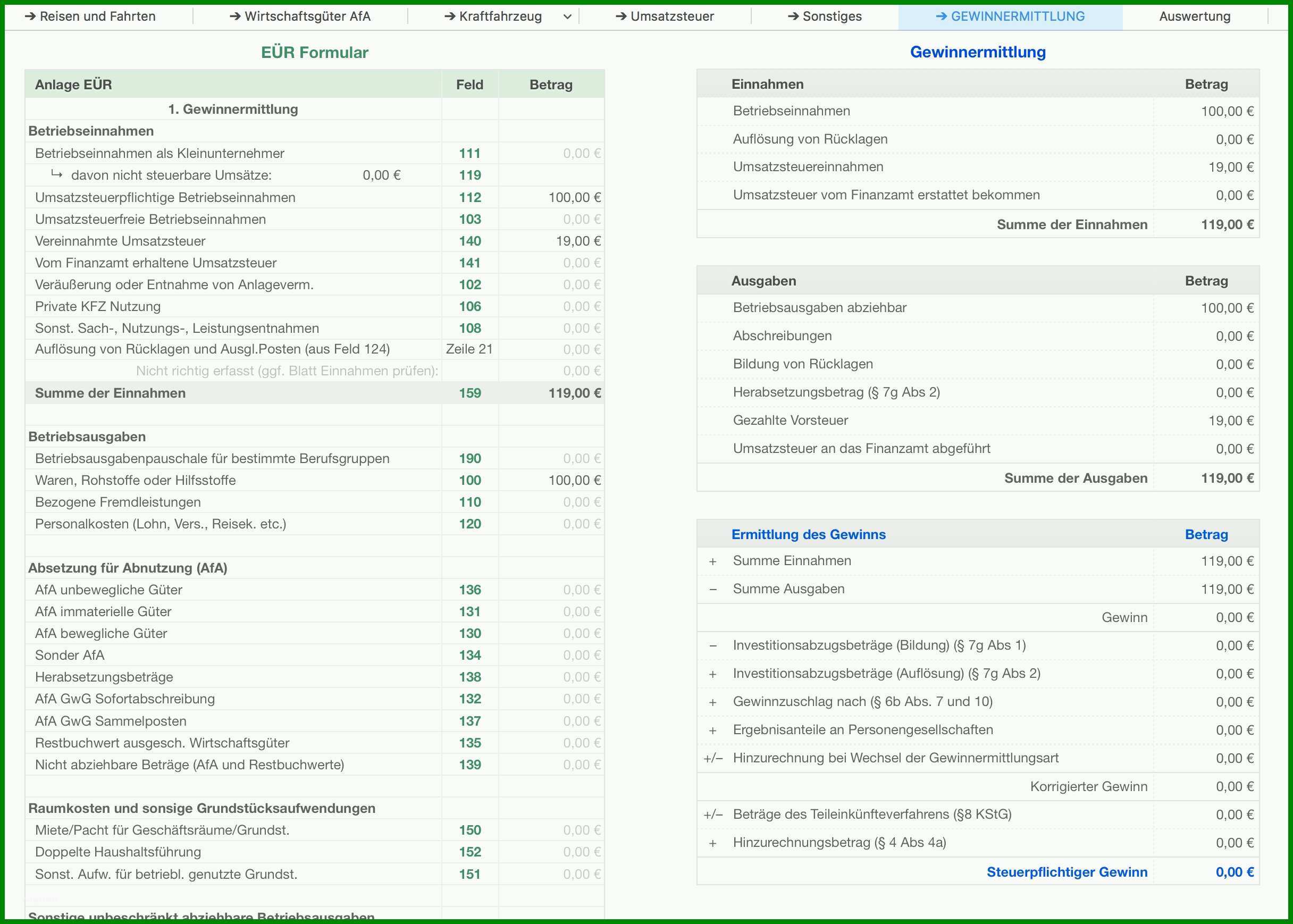Click Doppelte Haushaltsführung field 152
The height and width of the screenshot is (924, 1293).
click(470, 852)
